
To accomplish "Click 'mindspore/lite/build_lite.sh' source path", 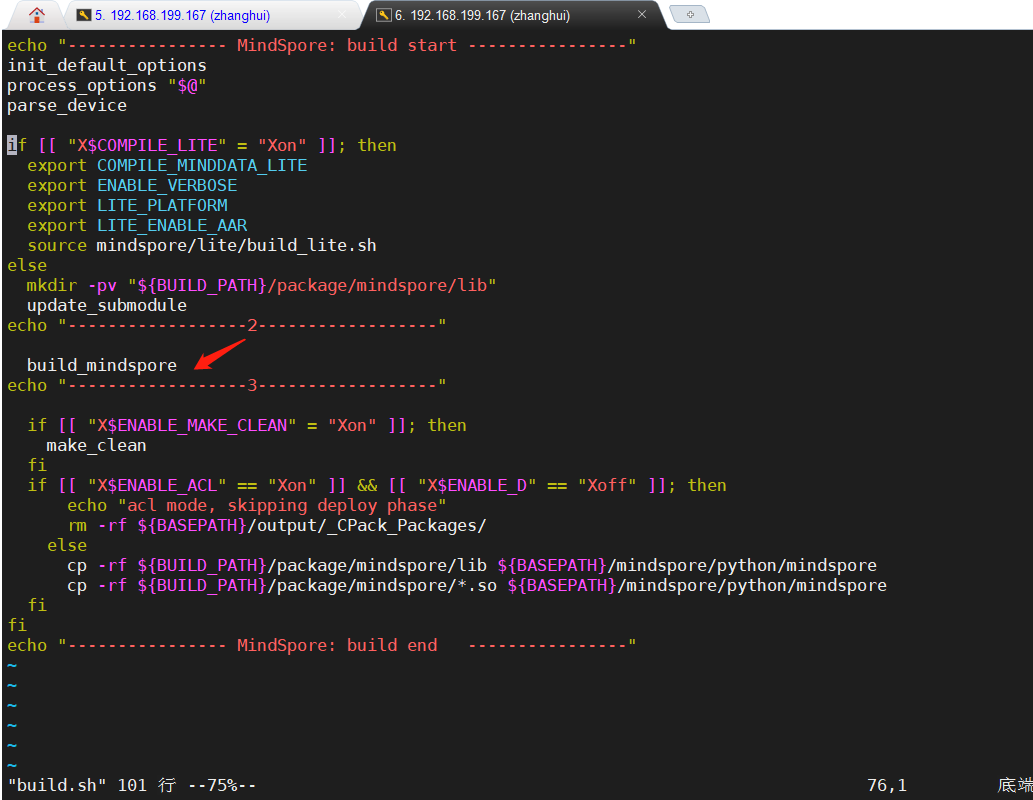I will (237, 245).
